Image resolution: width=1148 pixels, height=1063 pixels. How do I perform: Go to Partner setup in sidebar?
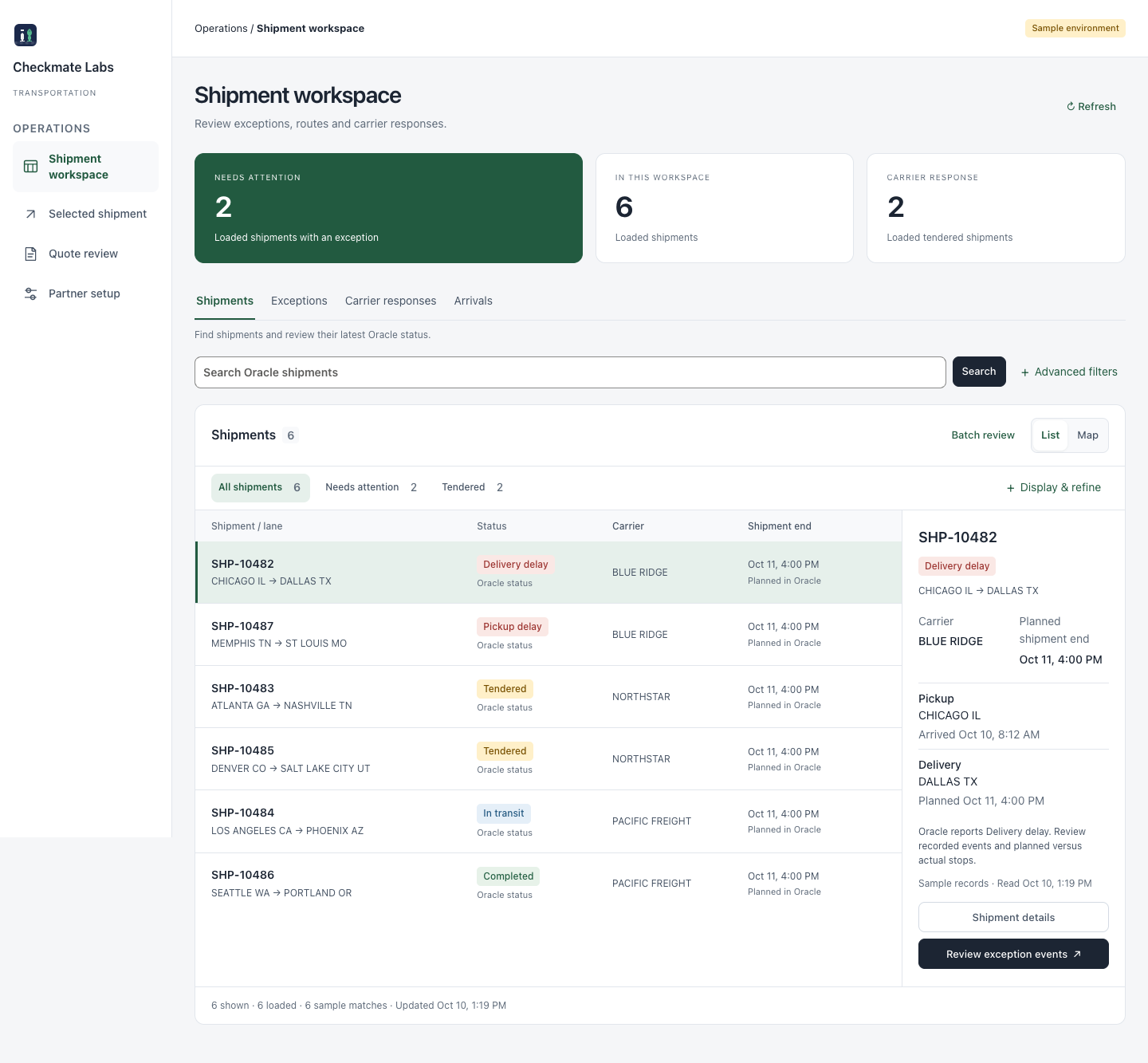[x=85, y=293]
